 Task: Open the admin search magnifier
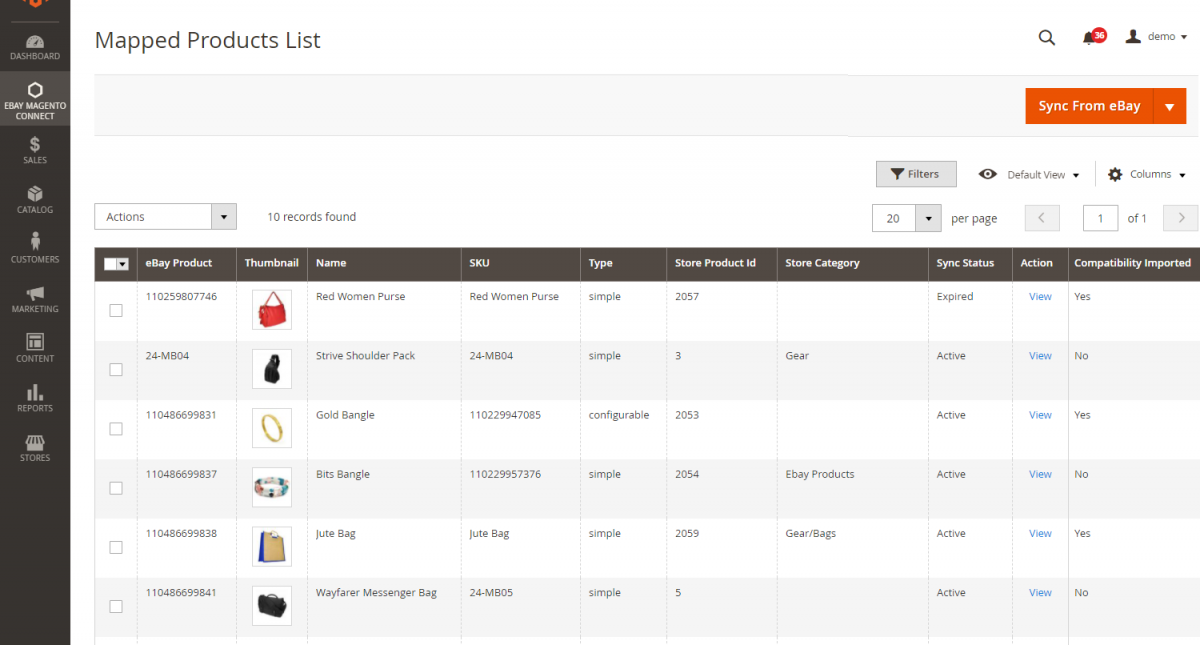coord(1046,37)
